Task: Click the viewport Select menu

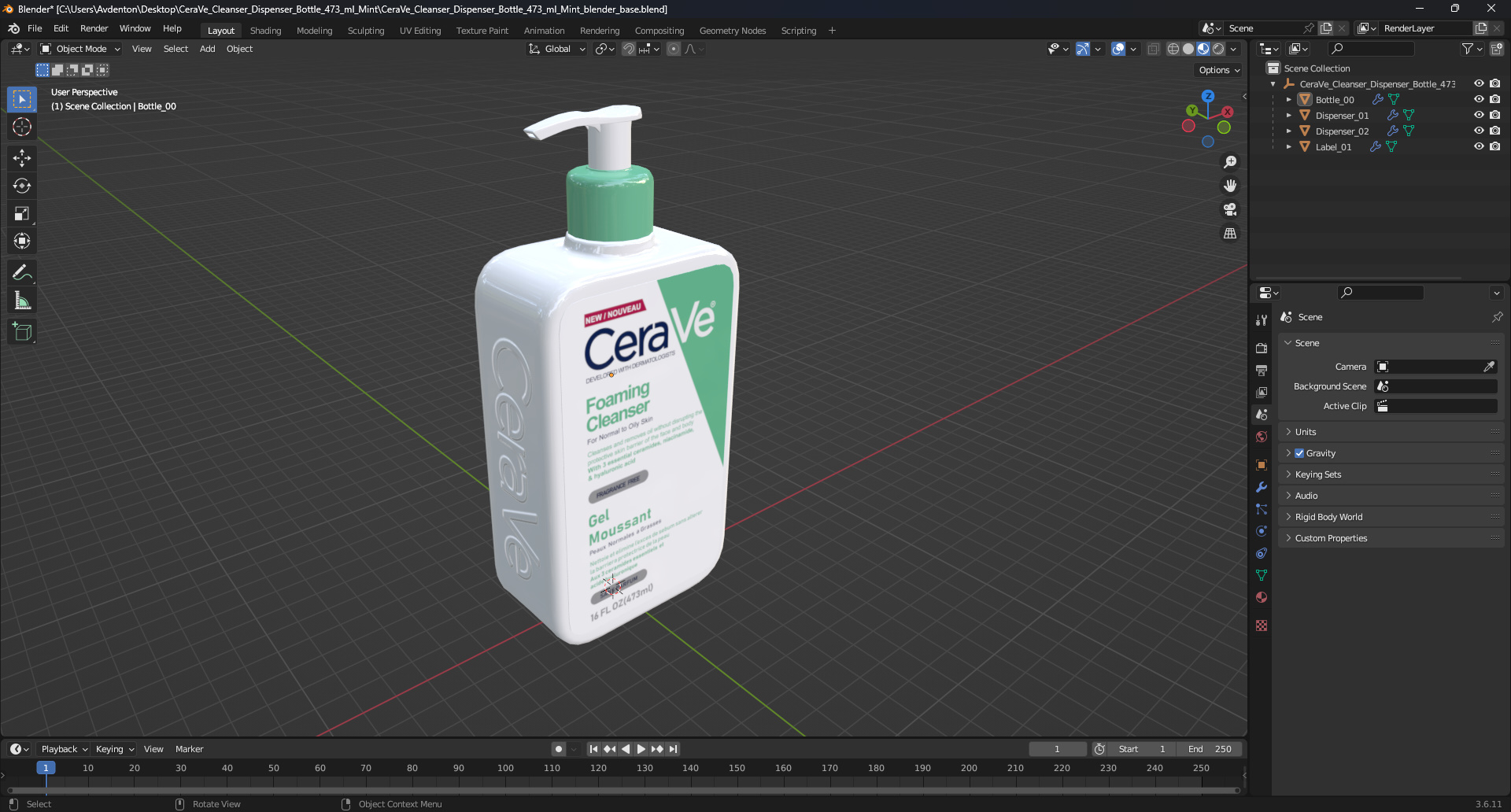Action: [x=175, y=49]
